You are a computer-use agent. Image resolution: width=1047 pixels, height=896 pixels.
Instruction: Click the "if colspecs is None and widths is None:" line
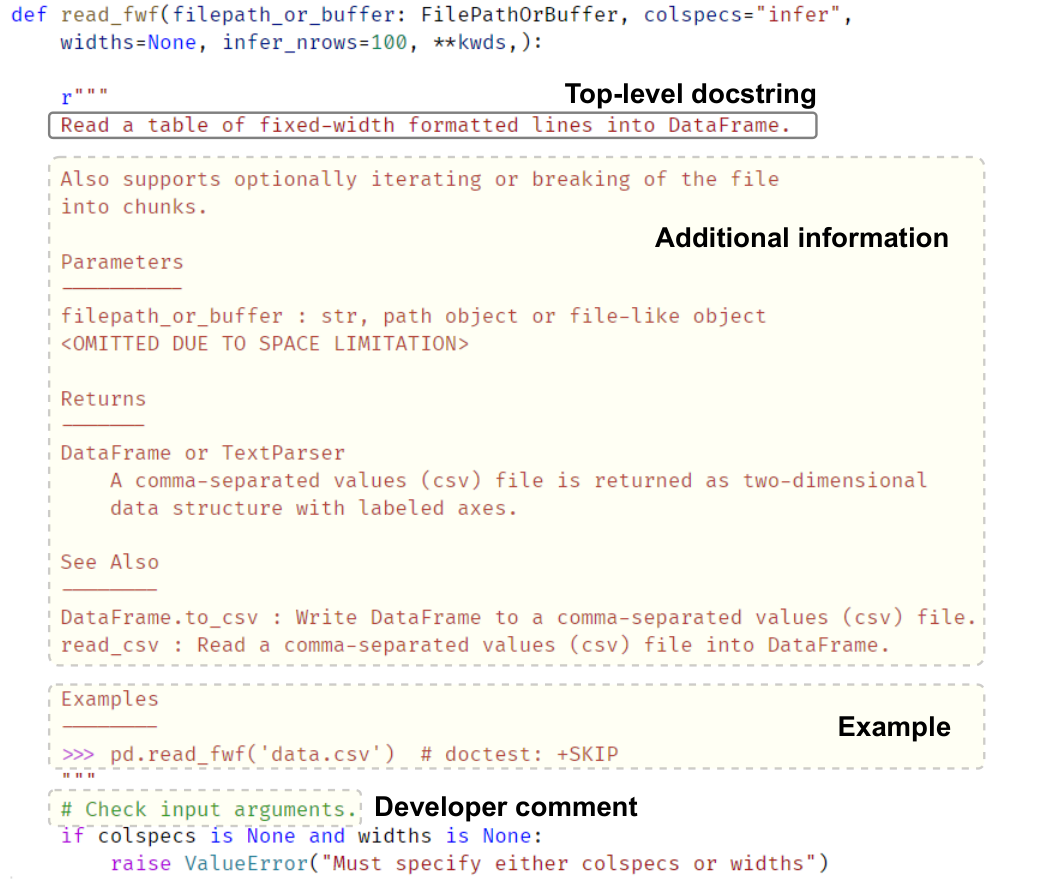[301, 836]
